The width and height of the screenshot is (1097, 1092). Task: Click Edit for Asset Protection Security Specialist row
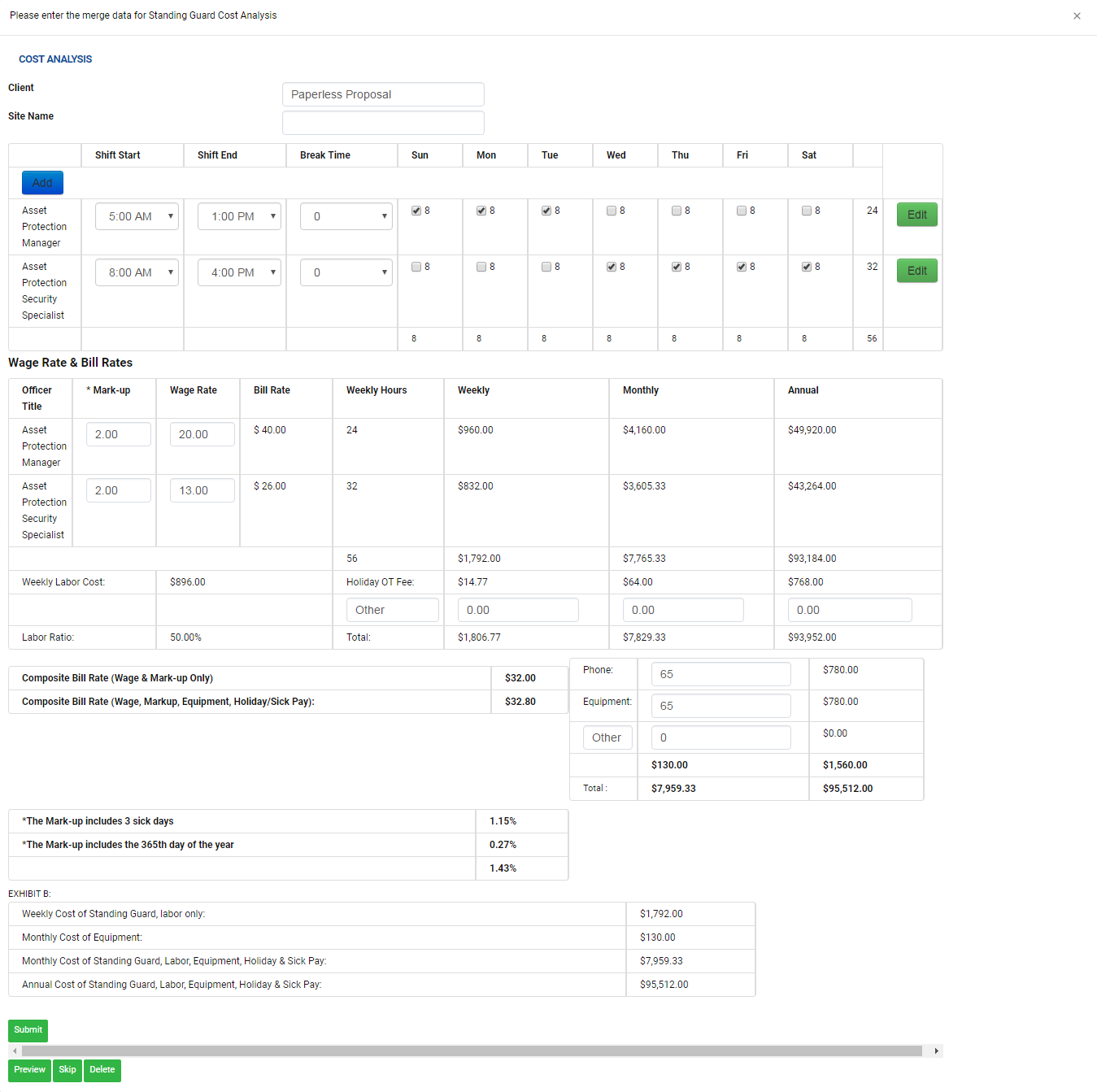click(916, 270)
